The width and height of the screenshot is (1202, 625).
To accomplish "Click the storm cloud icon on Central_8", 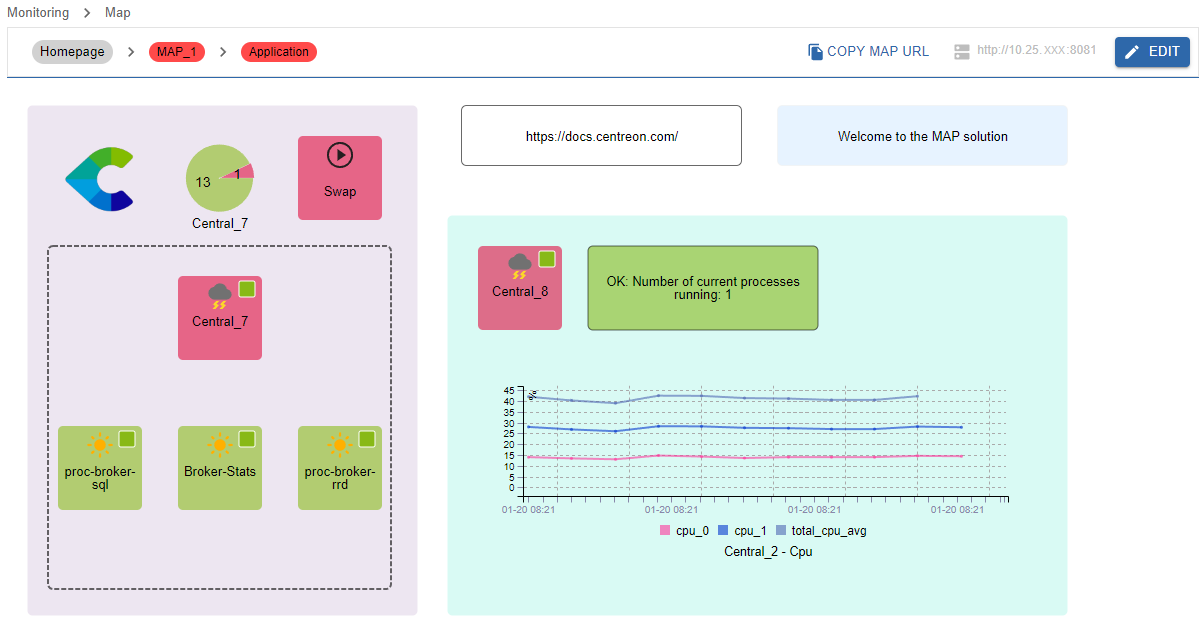I will click(519, 265).
